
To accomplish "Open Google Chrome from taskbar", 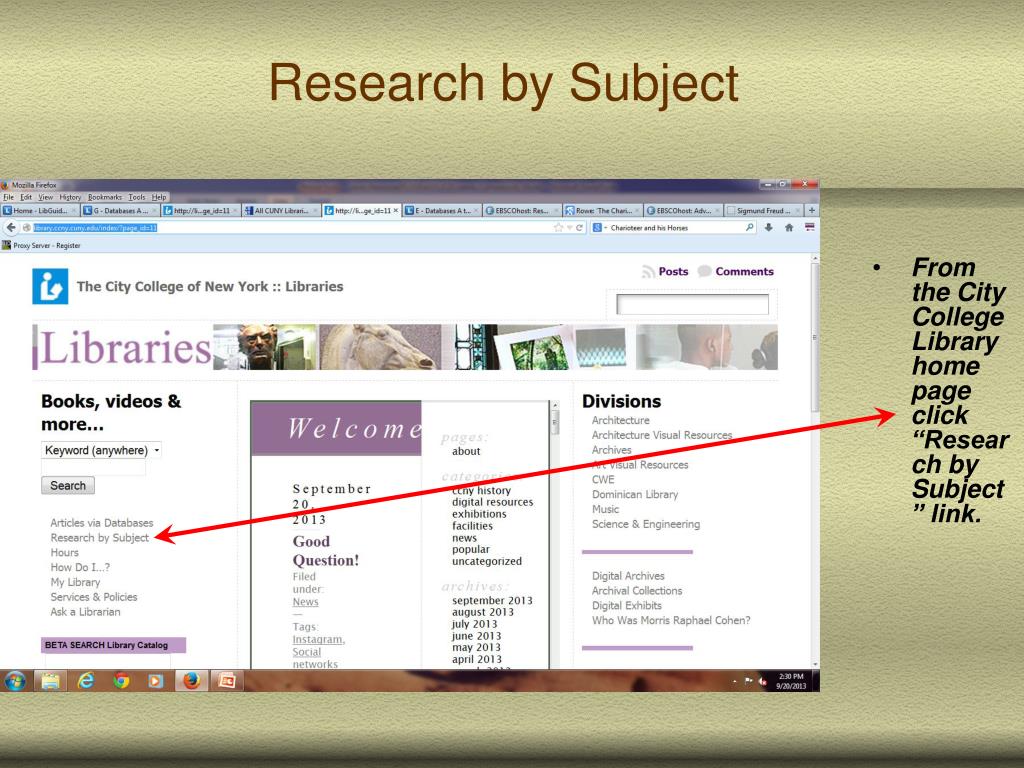I will point(121,681).
